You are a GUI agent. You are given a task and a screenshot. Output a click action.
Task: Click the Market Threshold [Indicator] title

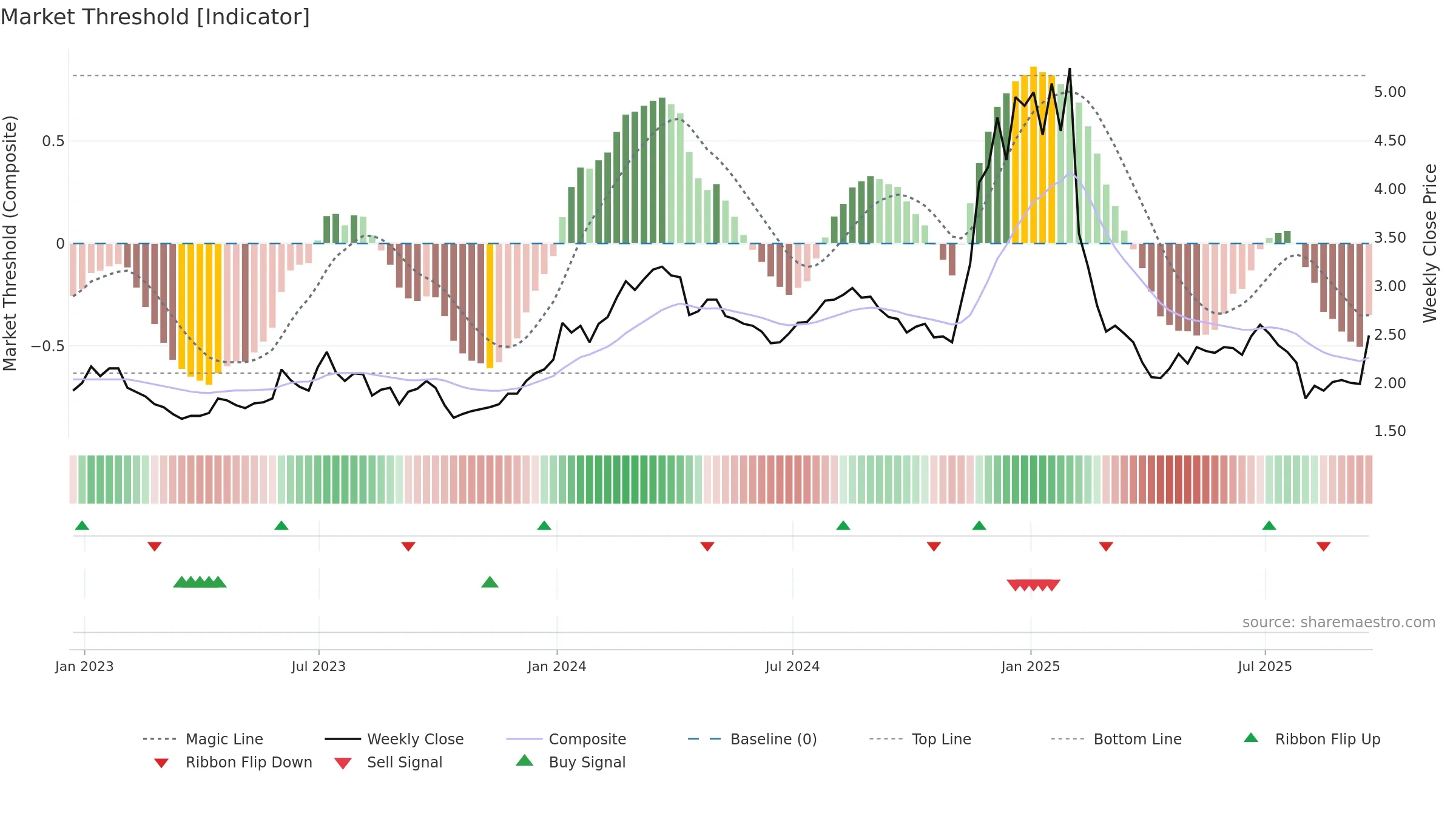pyautogui.click(x=155, y=17)
